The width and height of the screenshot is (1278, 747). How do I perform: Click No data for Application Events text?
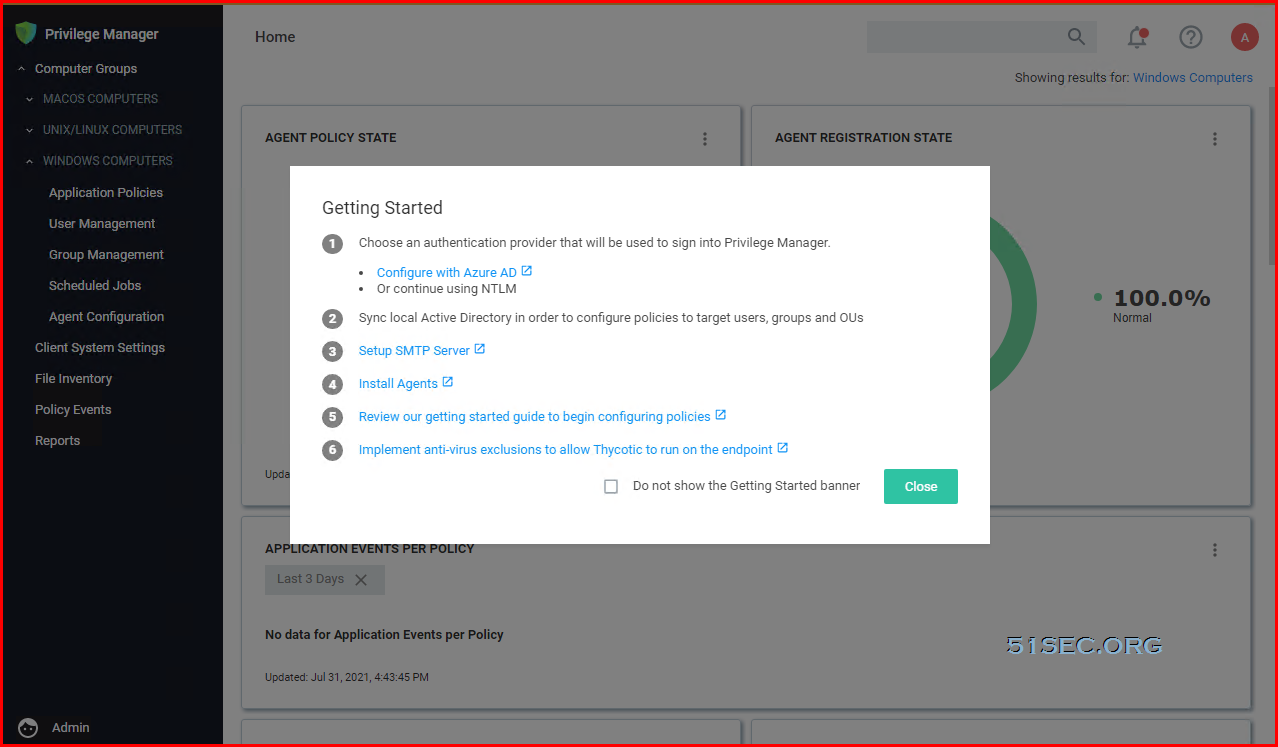[384, 635]
